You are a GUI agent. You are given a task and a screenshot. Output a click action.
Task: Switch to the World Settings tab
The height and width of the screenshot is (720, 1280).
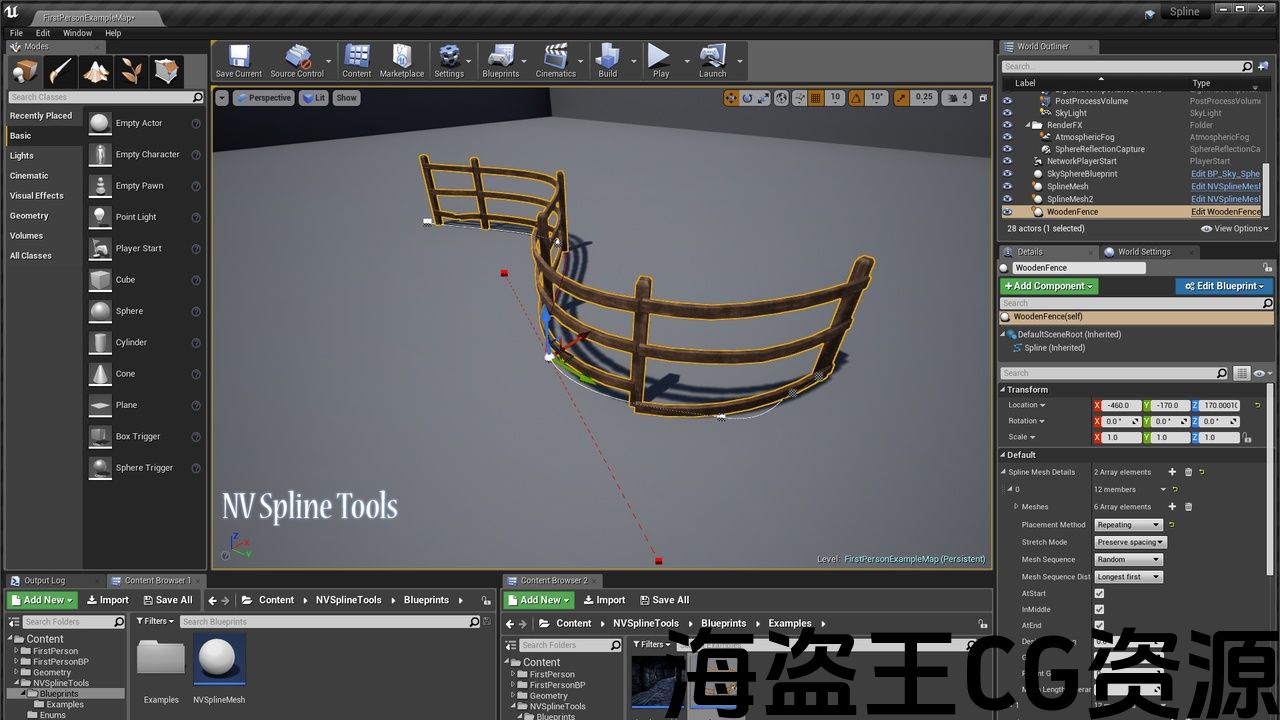[x=1143, y=252]
